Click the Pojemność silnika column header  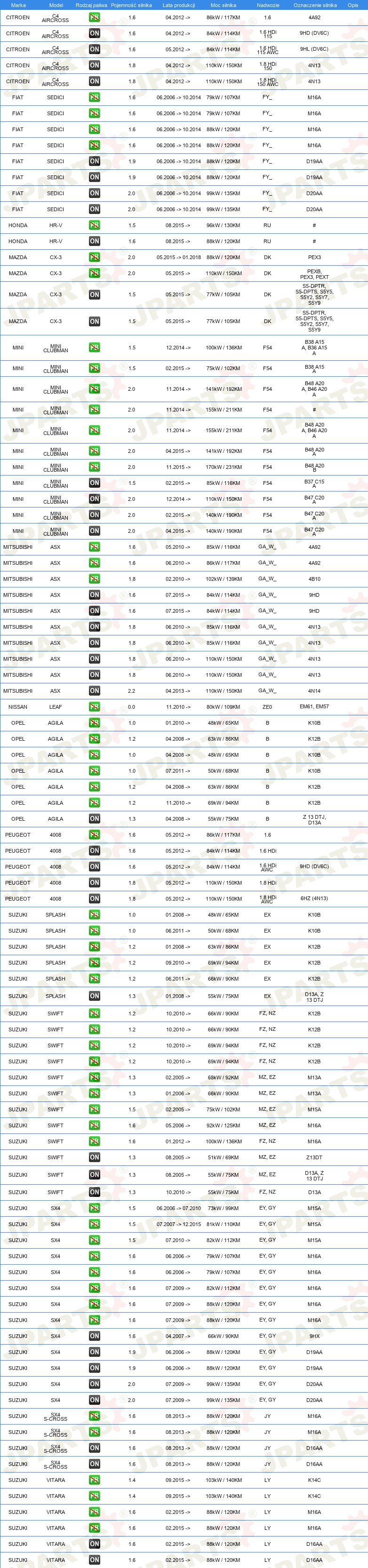coord(132,5)
